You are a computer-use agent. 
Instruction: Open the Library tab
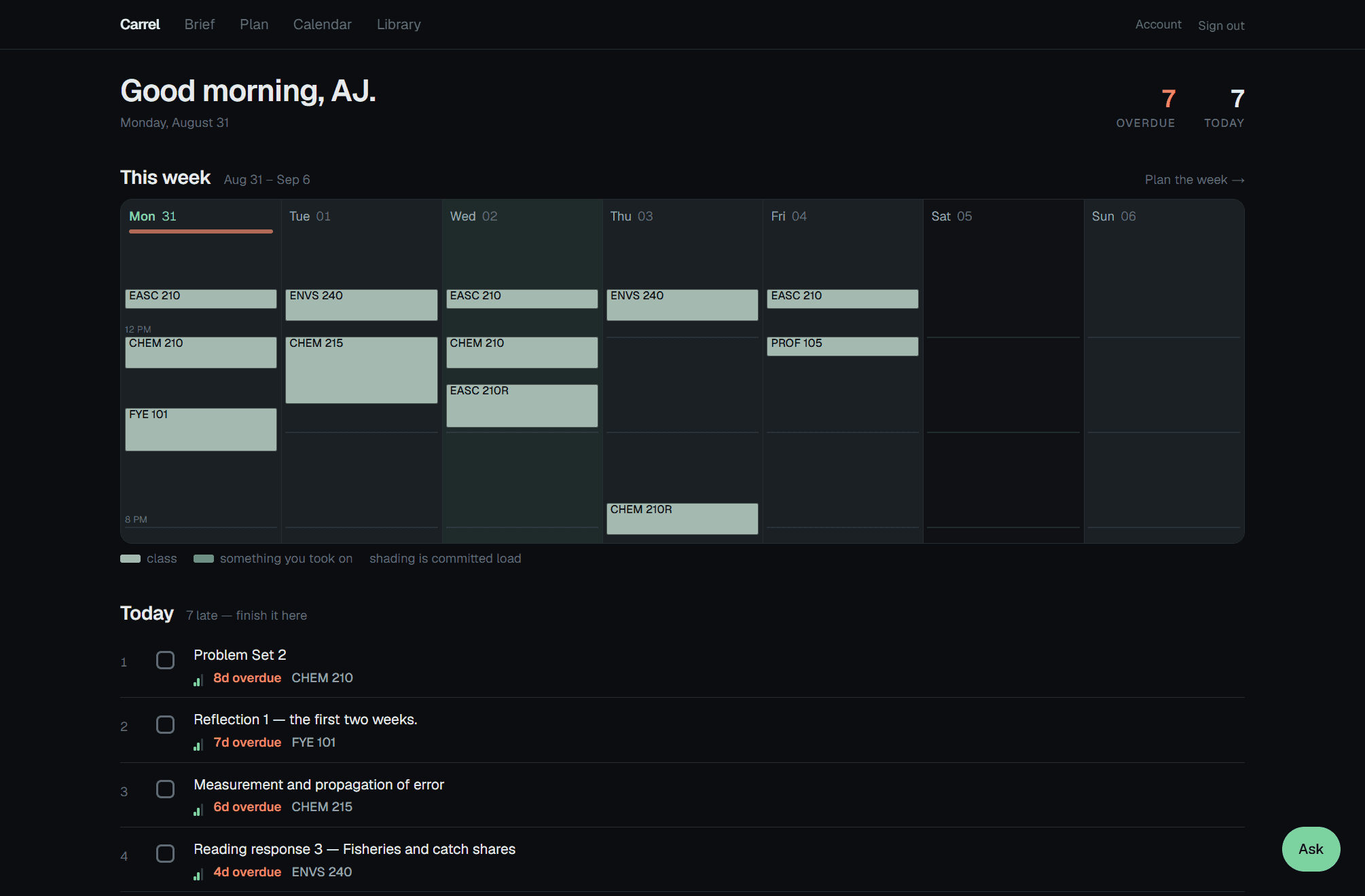[x=399, y=24]
